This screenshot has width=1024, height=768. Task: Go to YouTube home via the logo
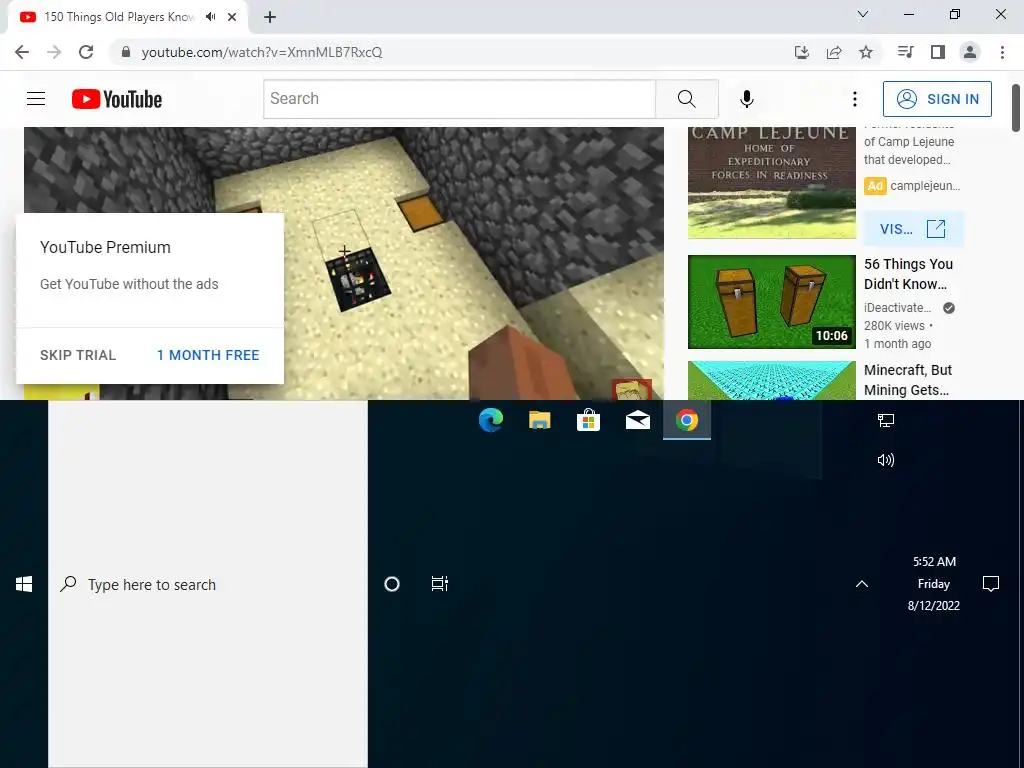pyautogui.click(x=117, y=99)
